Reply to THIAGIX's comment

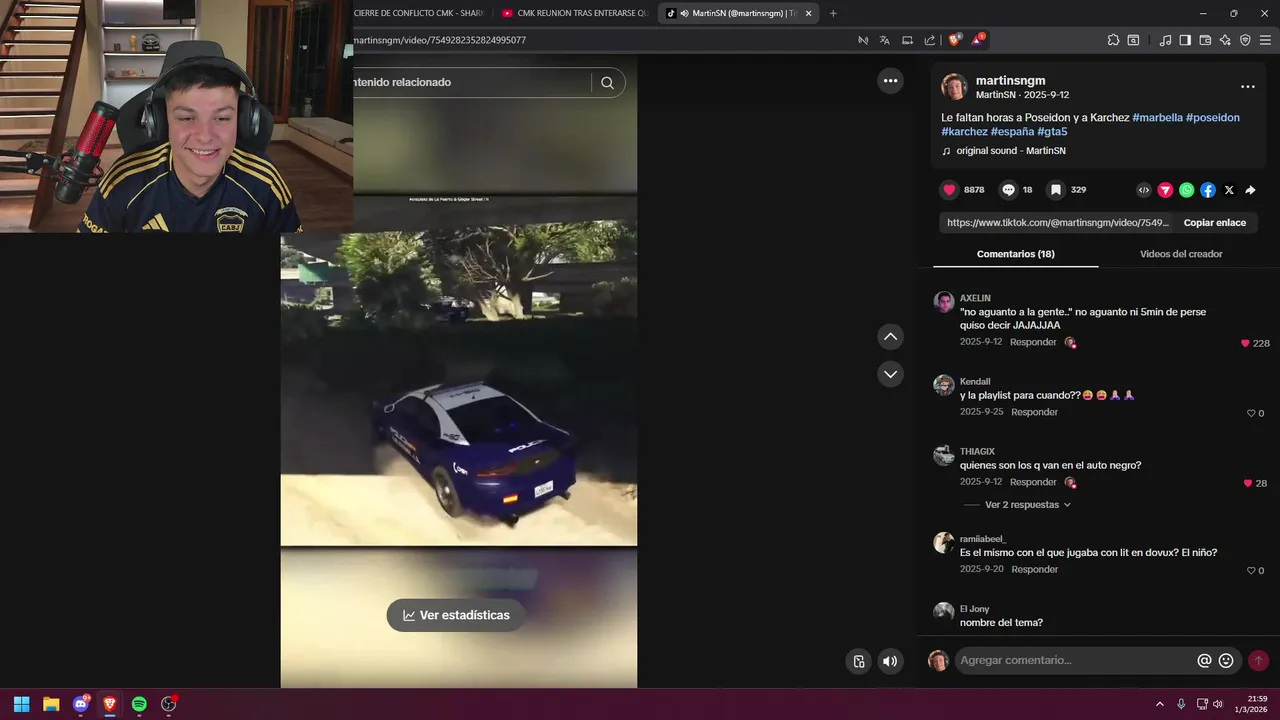coord(1033,482)
